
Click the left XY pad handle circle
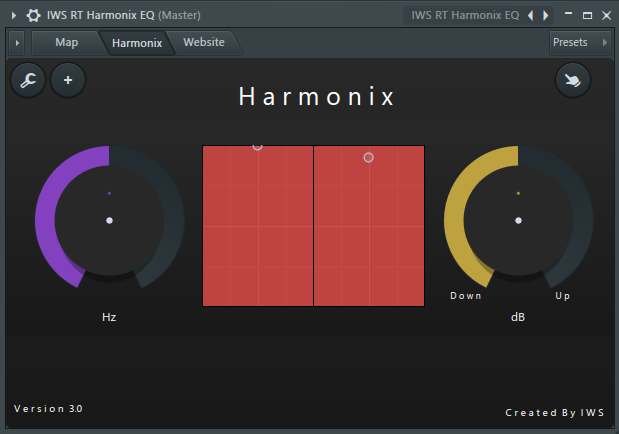point(257,147)
